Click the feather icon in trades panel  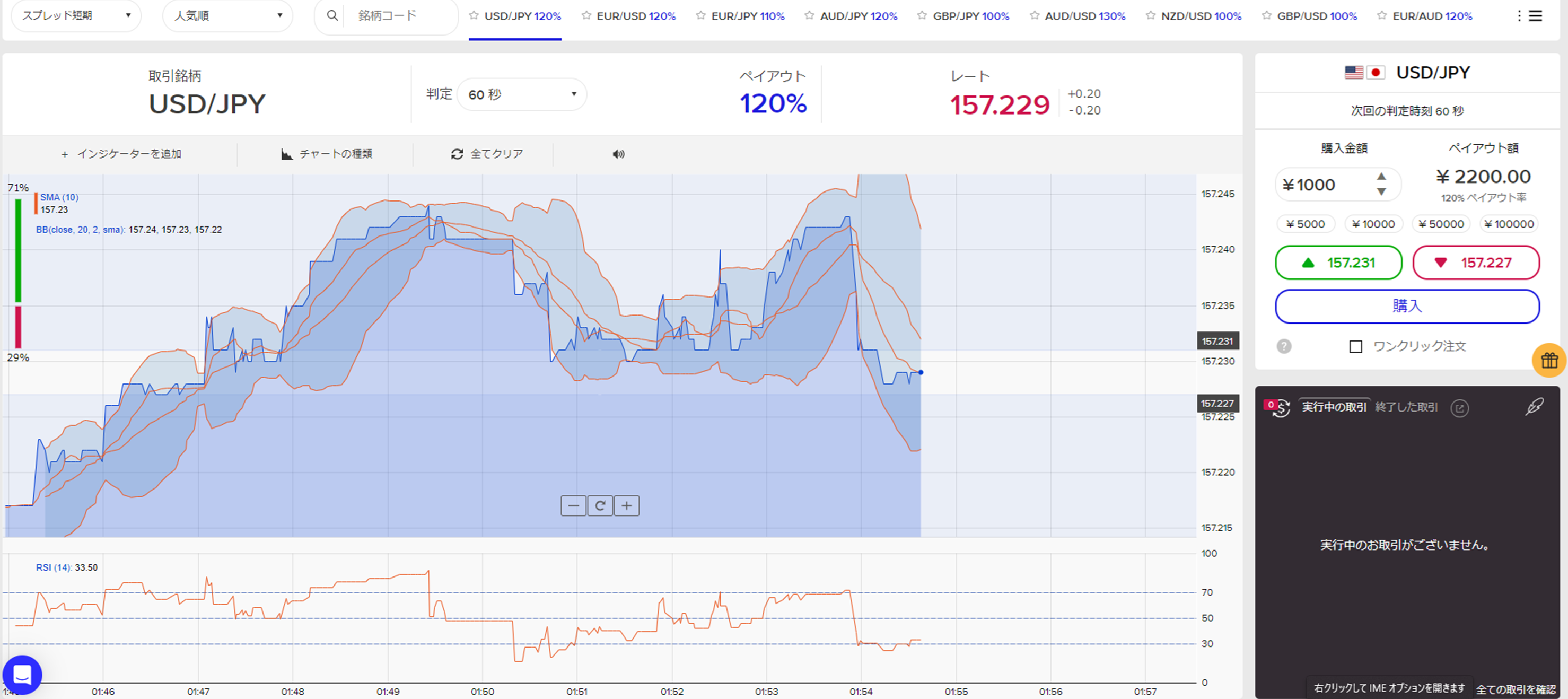1534,407
